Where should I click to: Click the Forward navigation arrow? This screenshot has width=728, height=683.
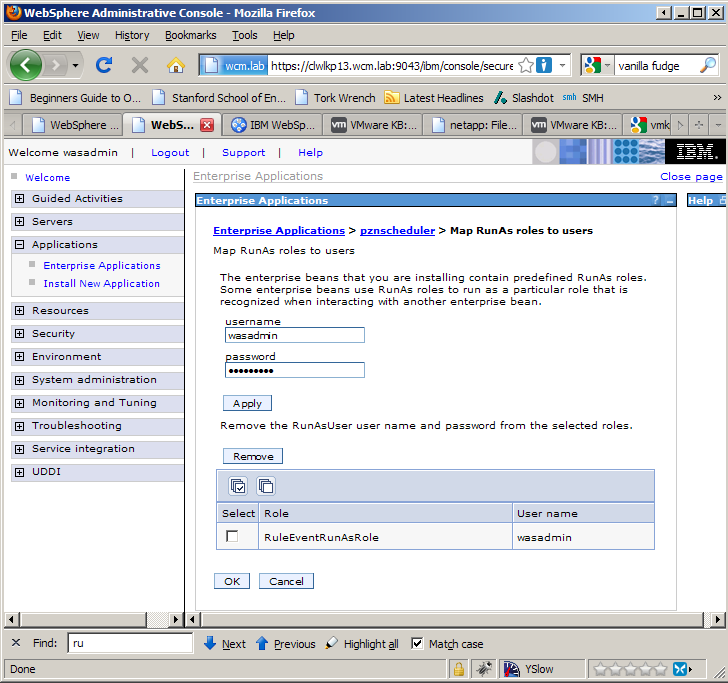[56, 65]
